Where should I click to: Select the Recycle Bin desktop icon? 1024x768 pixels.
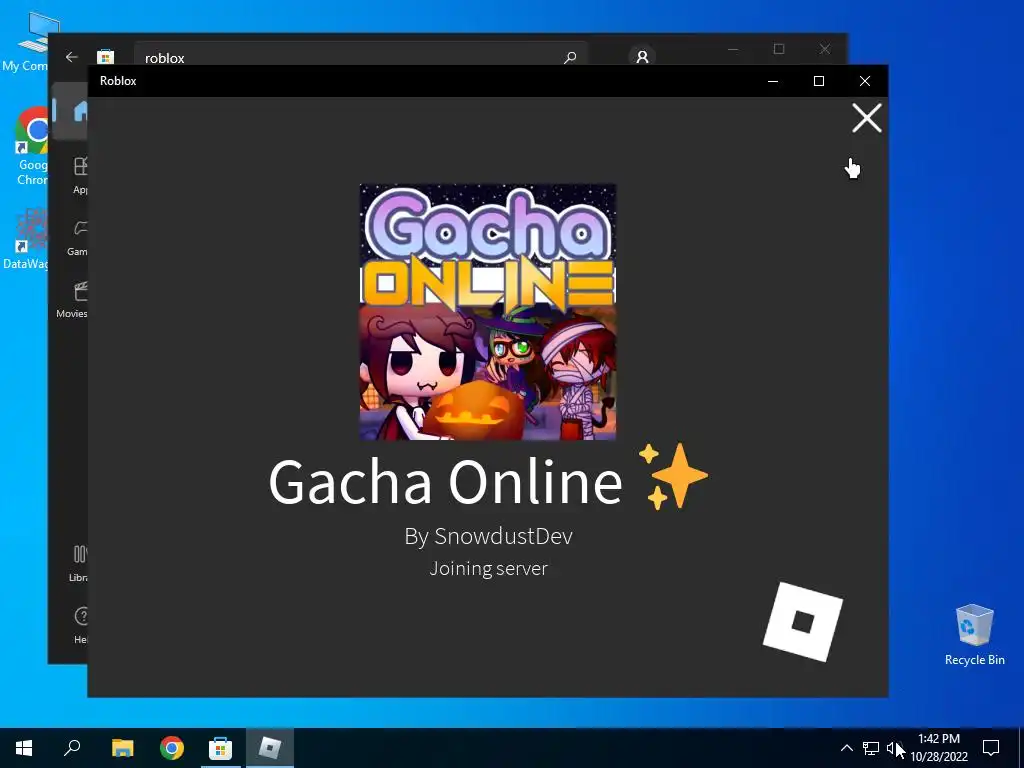point(974,635)
